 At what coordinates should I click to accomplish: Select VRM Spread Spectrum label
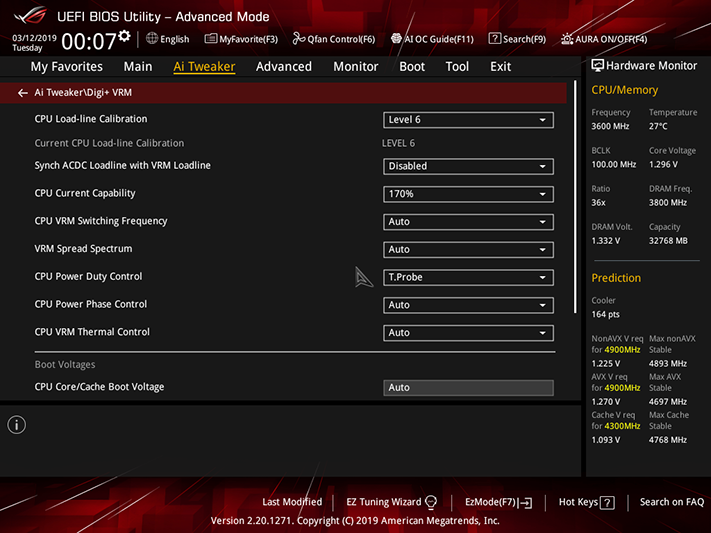(83, 249)
